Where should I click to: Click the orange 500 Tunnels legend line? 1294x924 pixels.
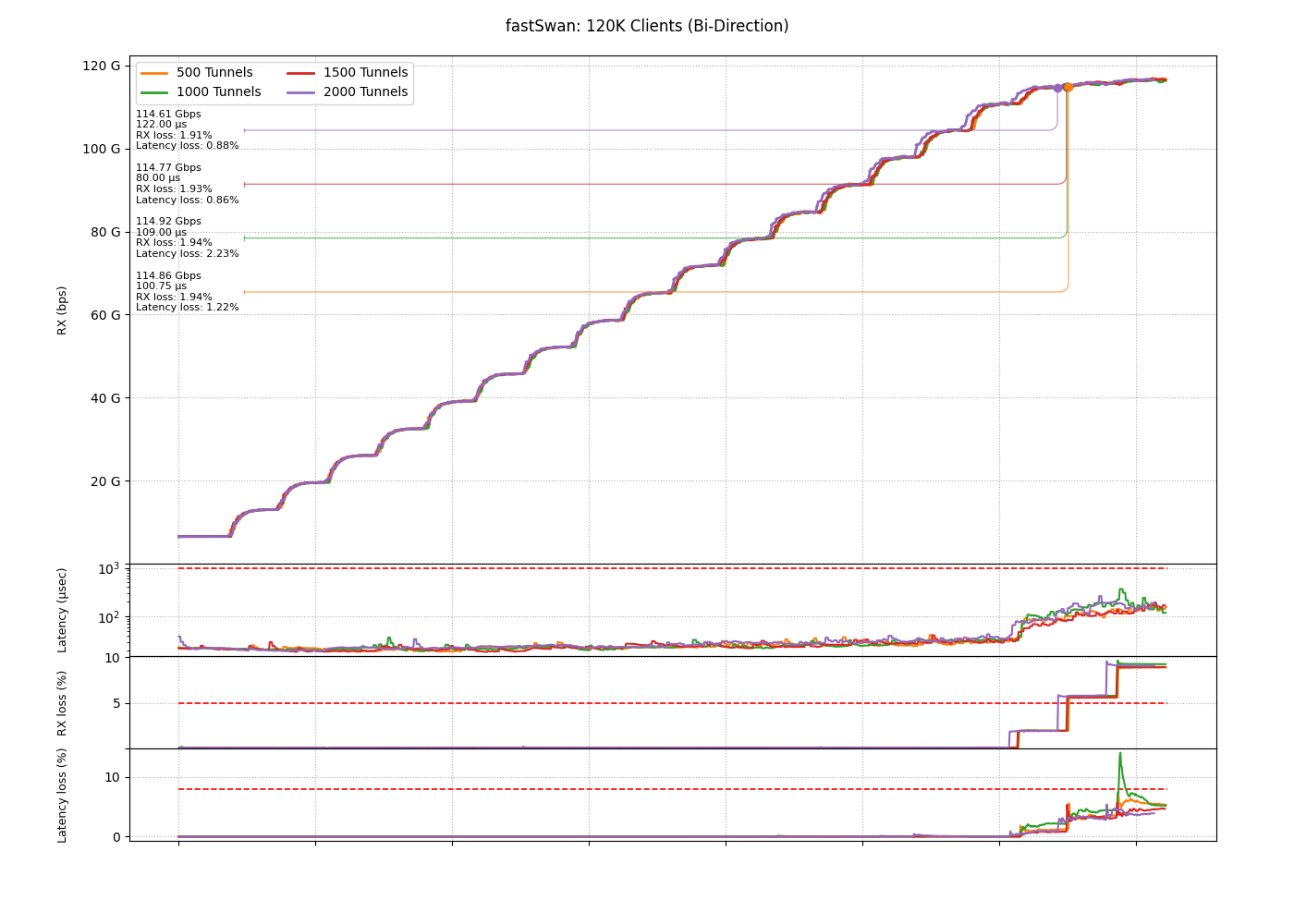click(154, 73)
